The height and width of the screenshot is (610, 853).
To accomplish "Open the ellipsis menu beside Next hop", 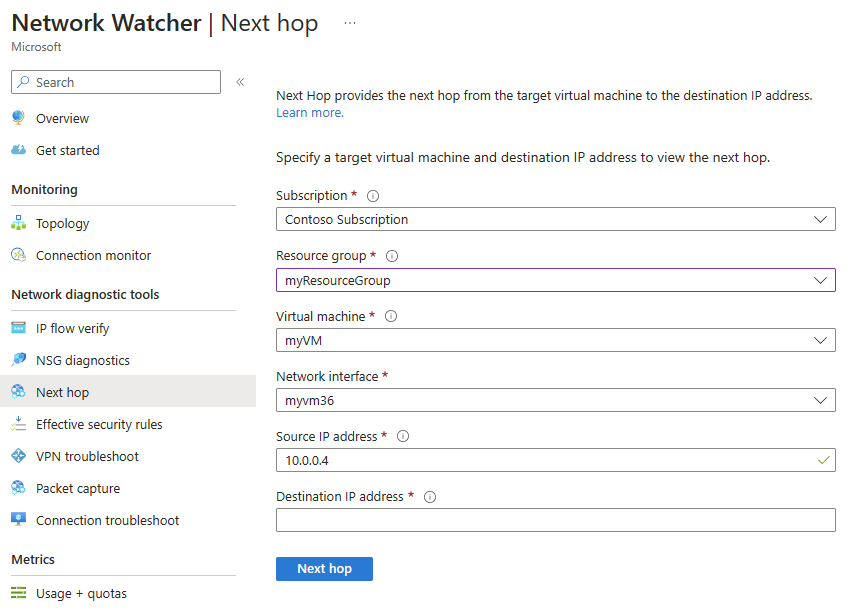I will coord(349,22).
